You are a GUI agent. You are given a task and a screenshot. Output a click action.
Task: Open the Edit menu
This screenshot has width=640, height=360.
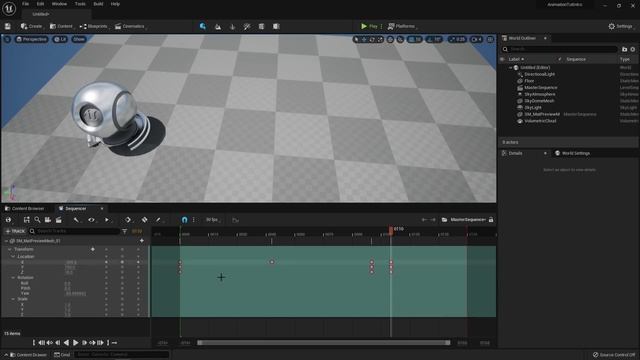(40, 4)
